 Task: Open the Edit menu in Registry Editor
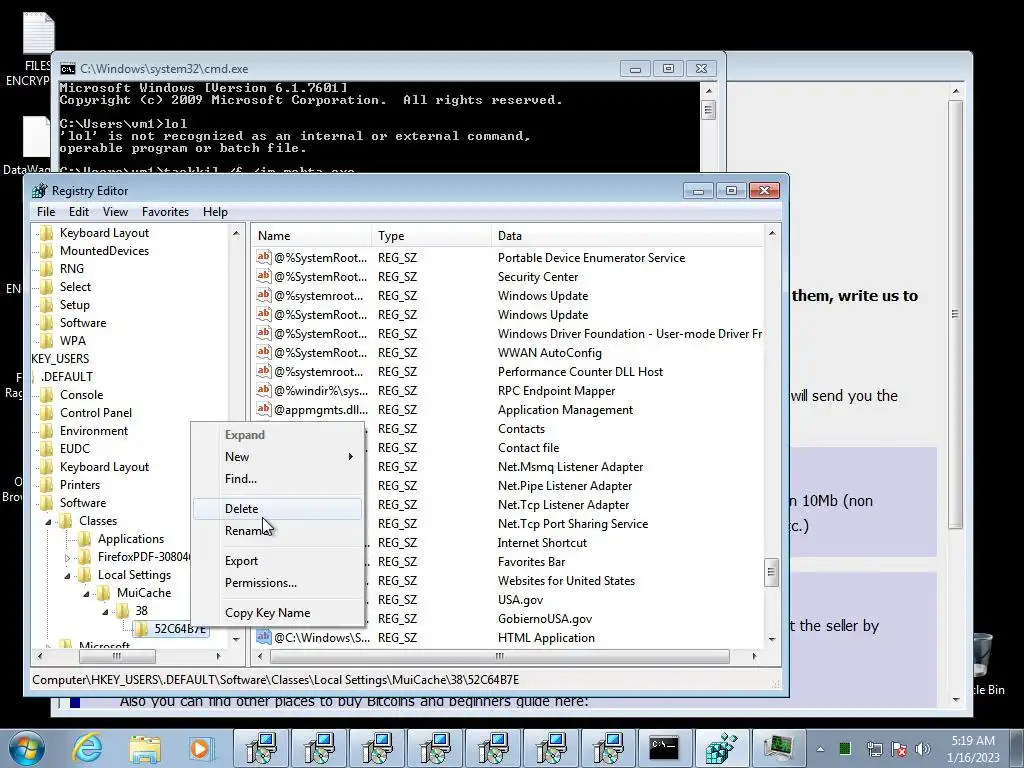(x=79, y=212)
